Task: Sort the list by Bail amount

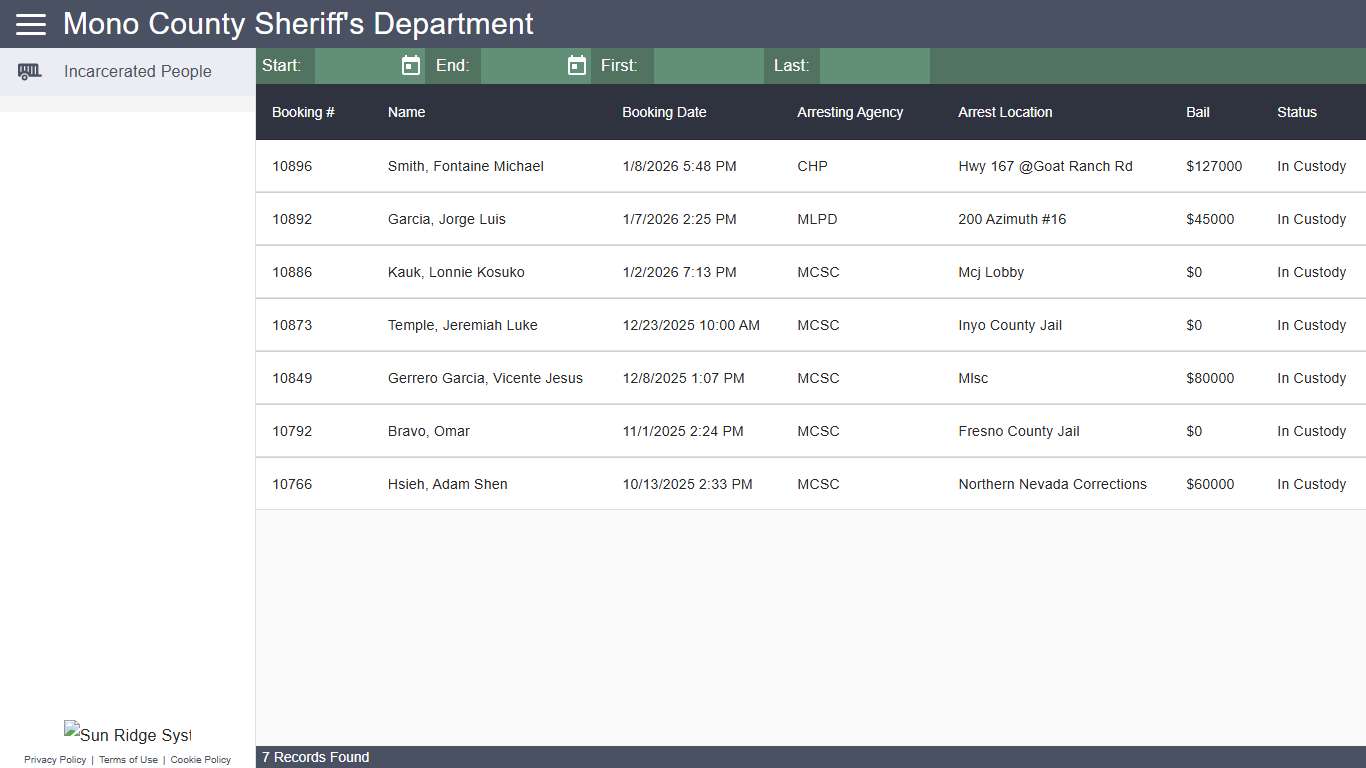Action: [x=1197, y=112]
